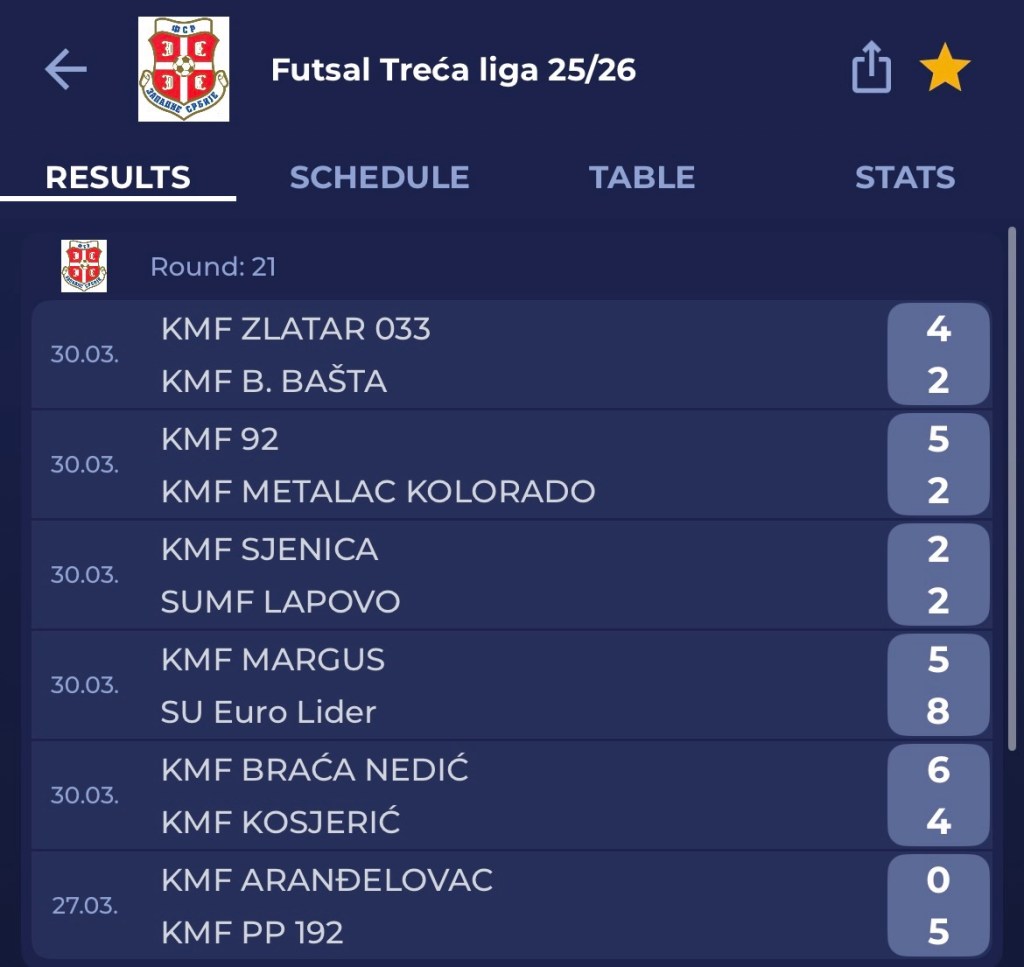Open match with KMF METALAC KOLORADO
This screenshot has height=967, width=1024.
click(378, 492)
